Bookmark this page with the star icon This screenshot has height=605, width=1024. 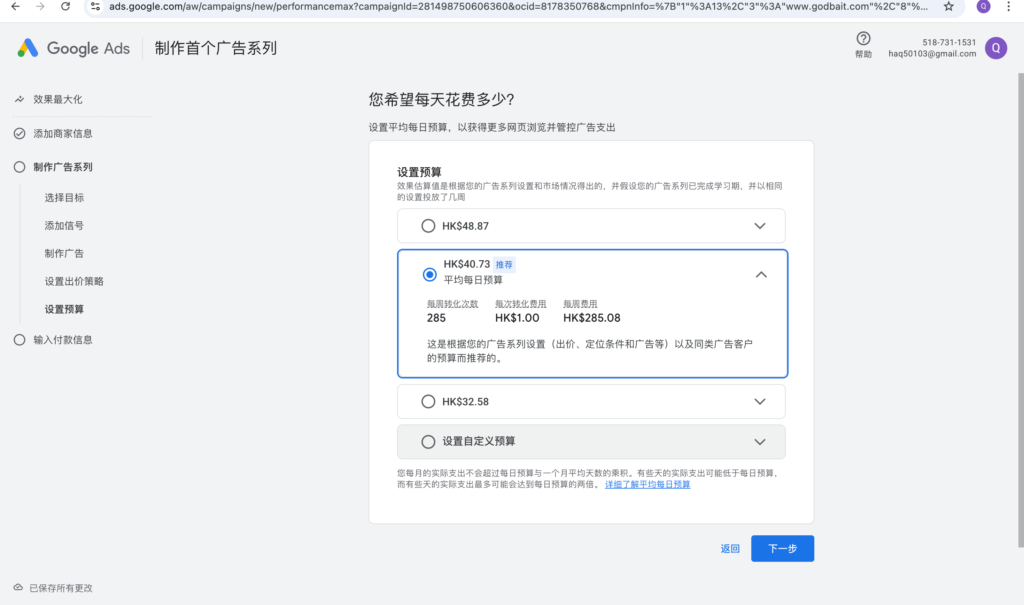point(948,6)
